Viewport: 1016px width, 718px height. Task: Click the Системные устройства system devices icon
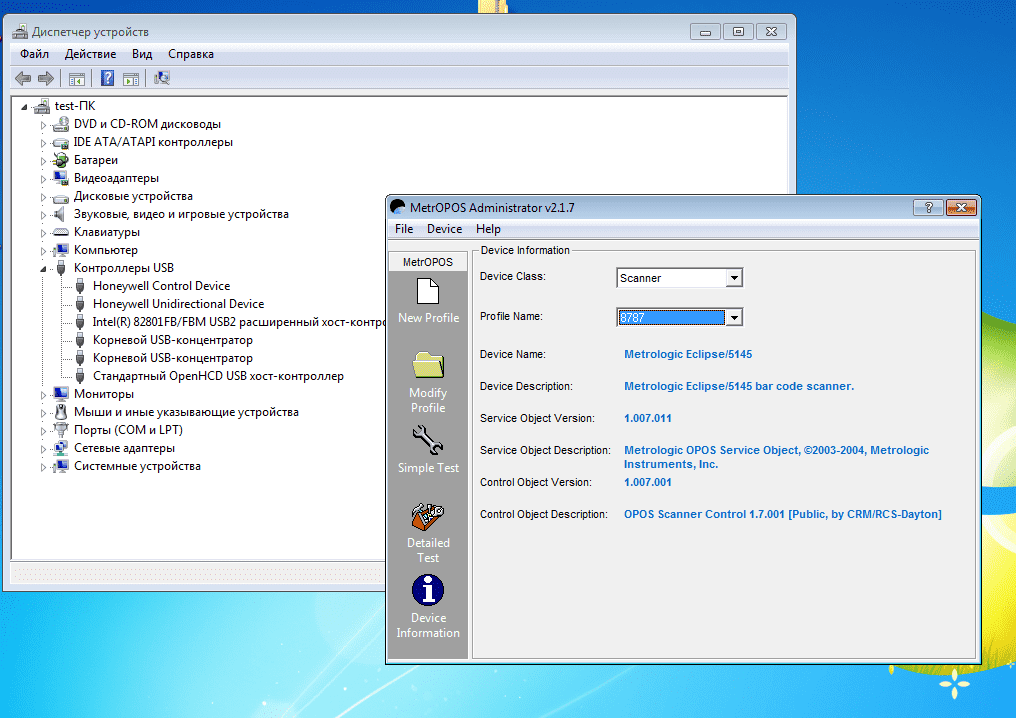(61, 466)
